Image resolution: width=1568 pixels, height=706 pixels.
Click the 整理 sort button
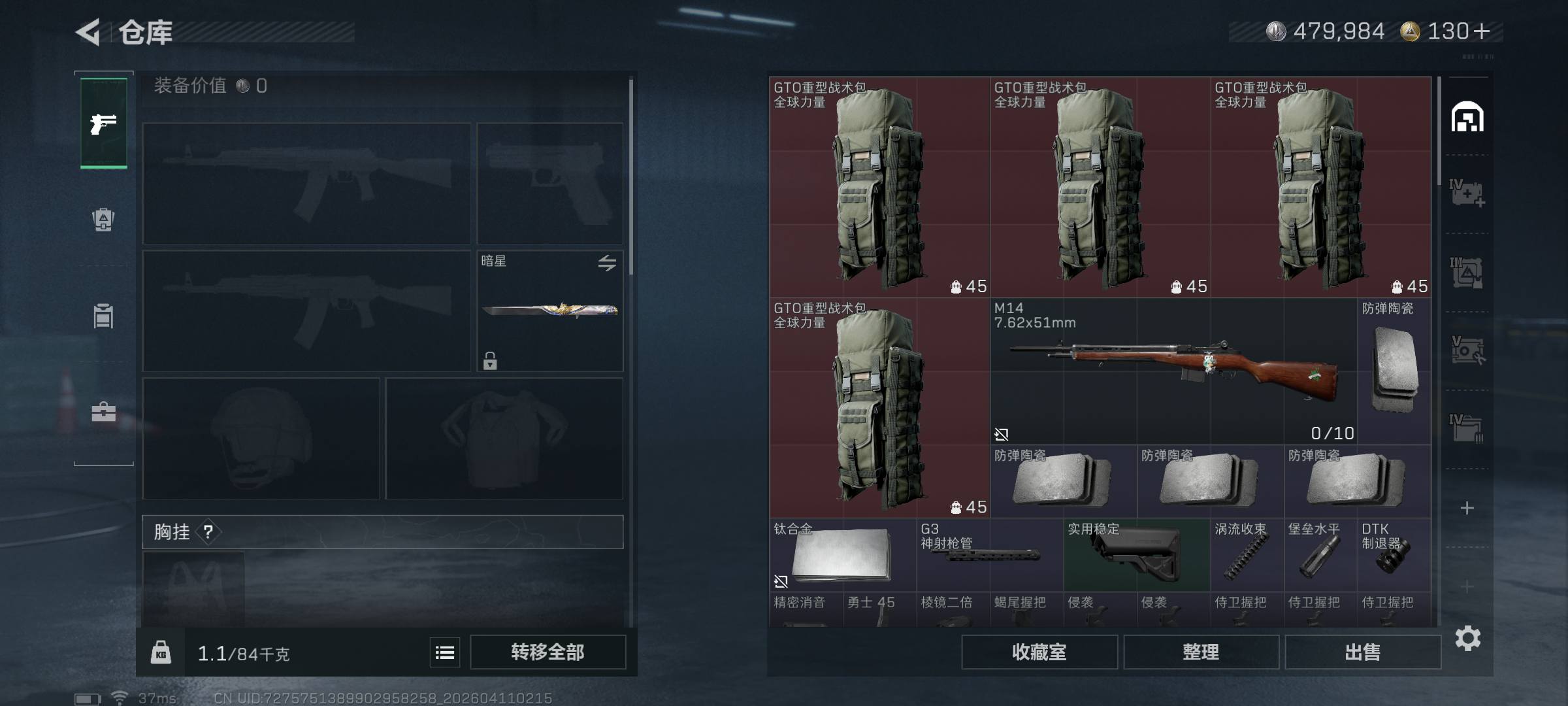[x=1201, y=652]
